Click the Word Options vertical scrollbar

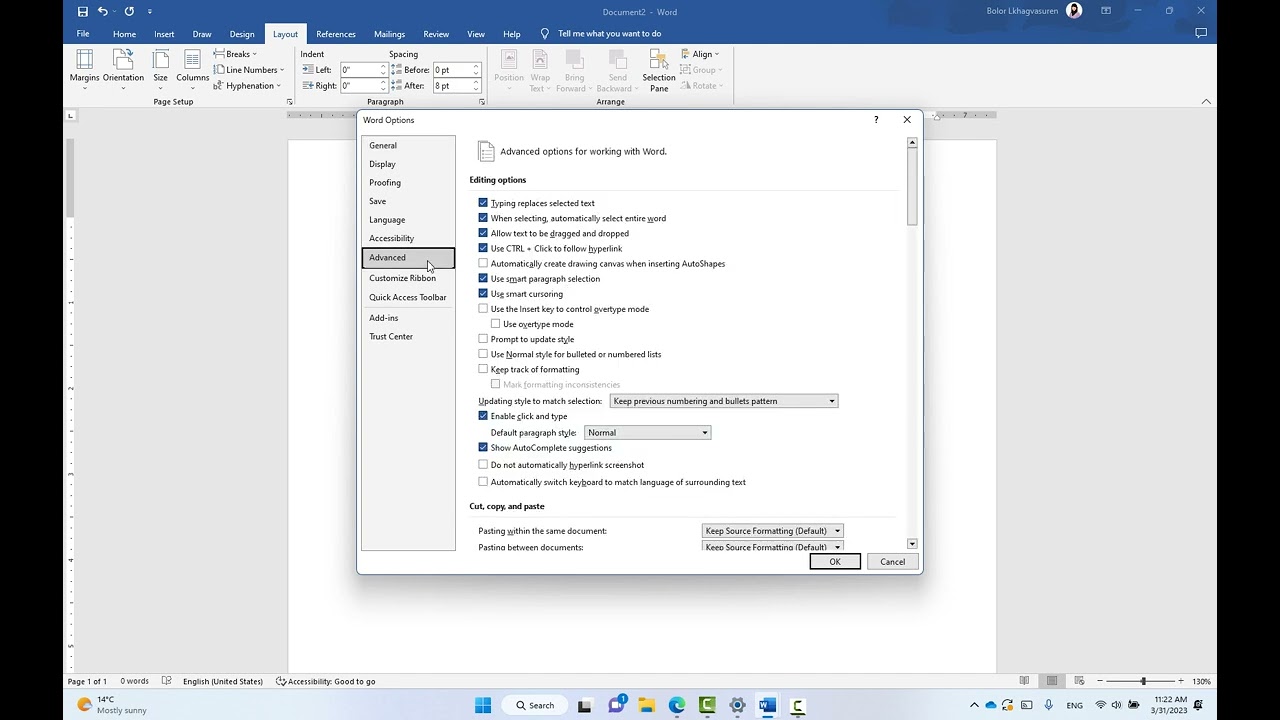coord(912,343)
